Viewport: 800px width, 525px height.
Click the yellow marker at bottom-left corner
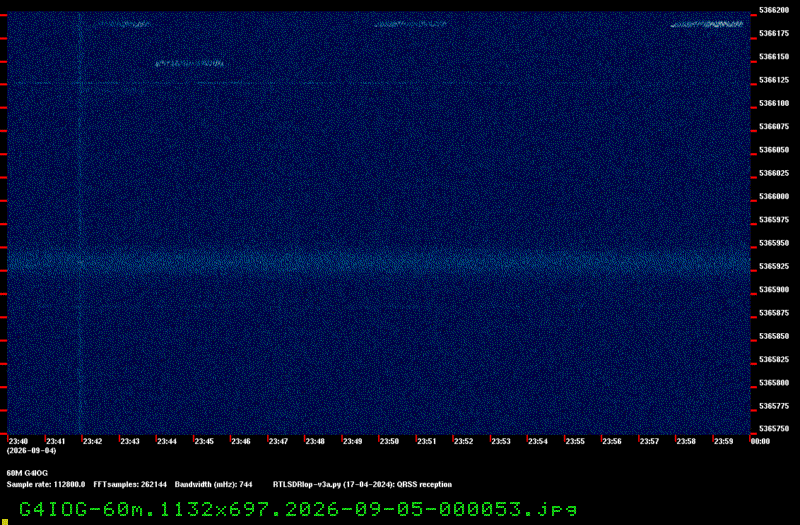pos(5,522)
